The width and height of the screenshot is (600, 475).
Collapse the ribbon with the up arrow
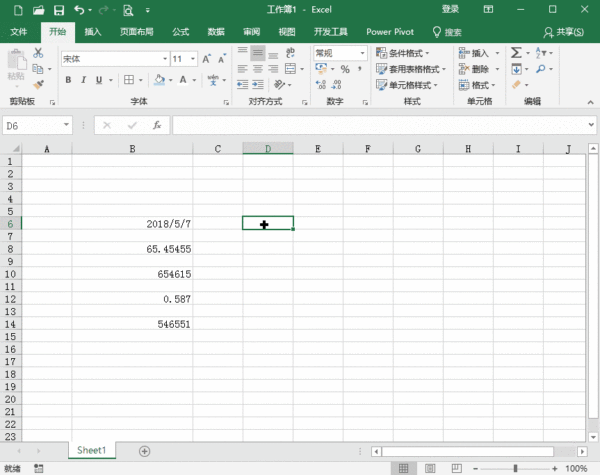click(590, 102)
